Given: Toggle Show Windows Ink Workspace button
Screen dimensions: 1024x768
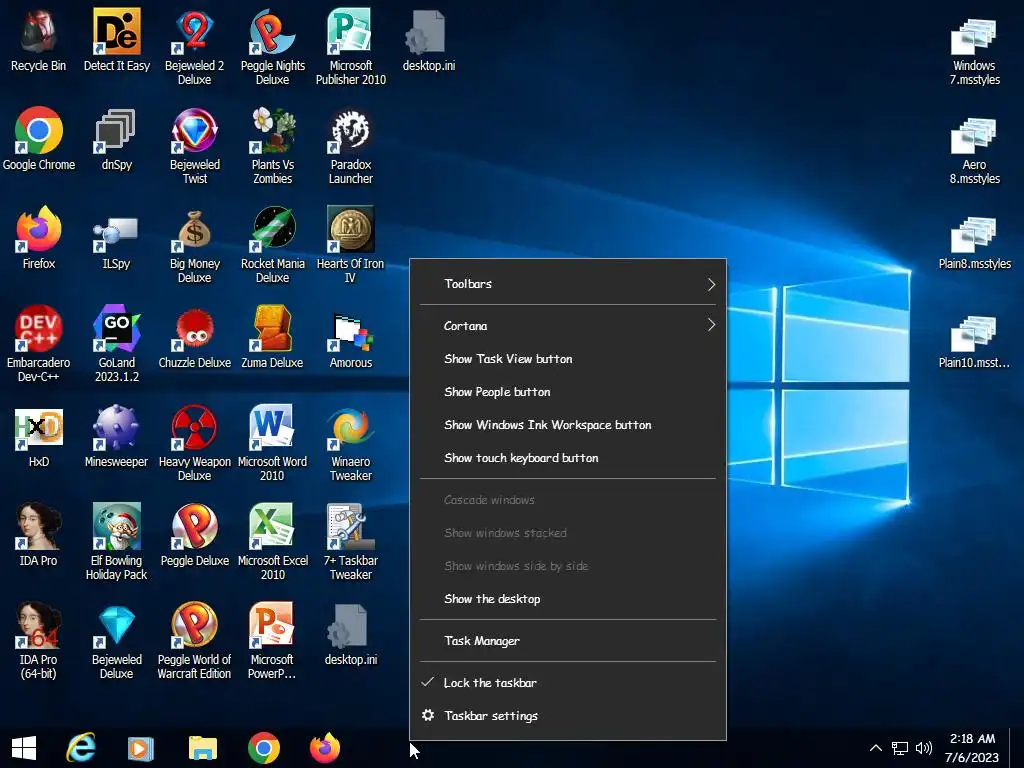Looking at the screenshot, I should [x=568, y=424].
